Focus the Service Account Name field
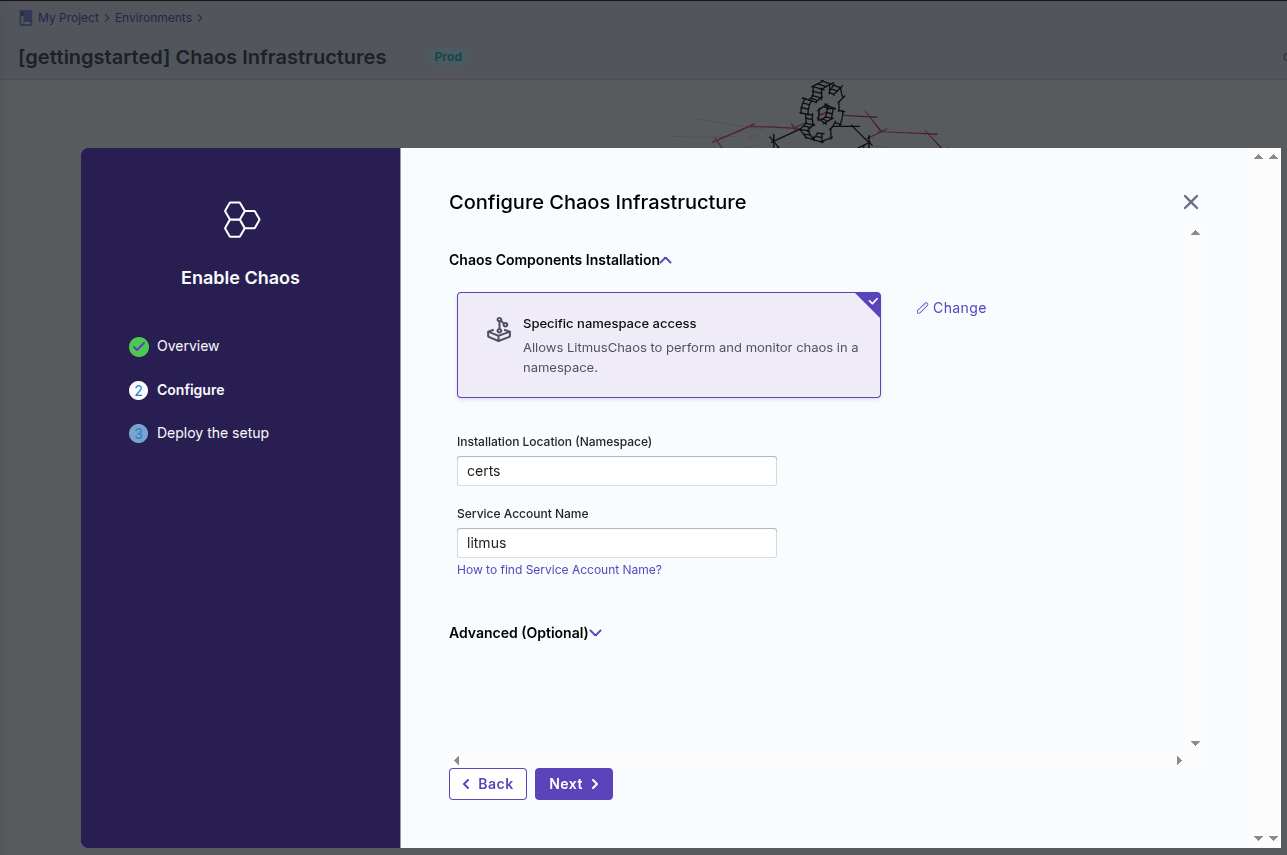This screenshot has height=855, width=1287. (616, 543)
